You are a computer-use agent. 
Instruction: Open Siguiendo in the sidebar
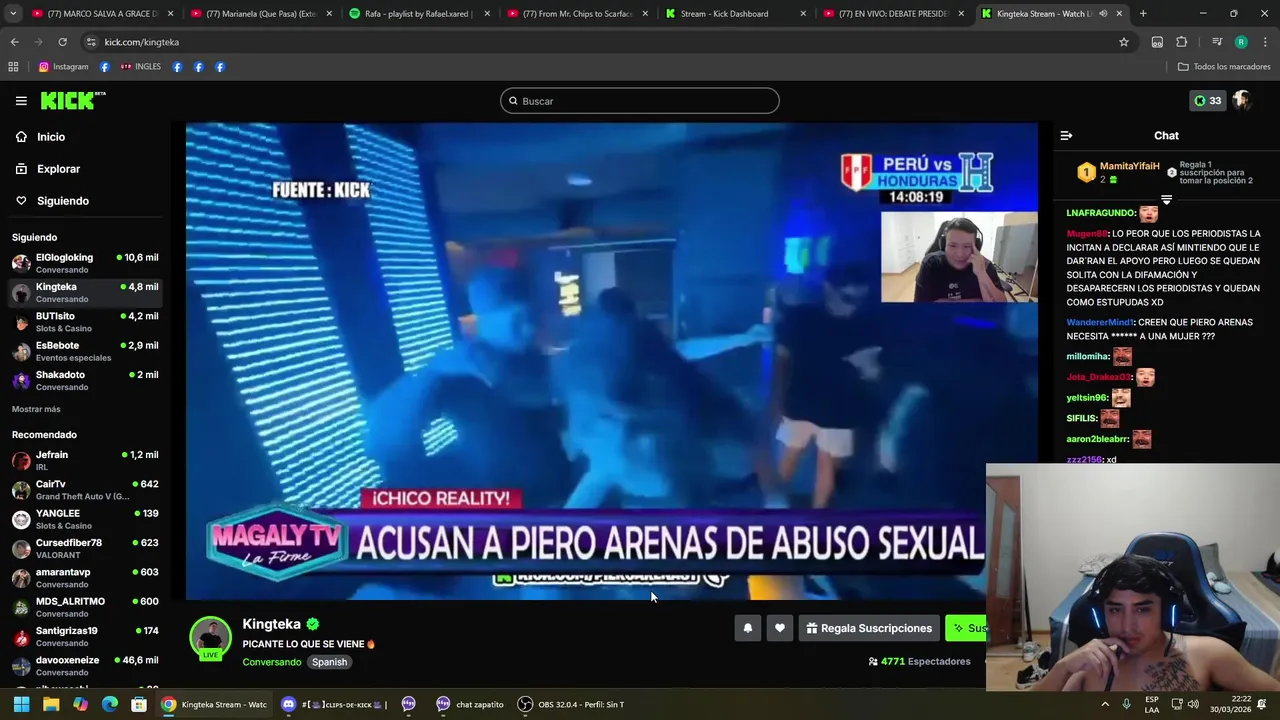[x=63, y=201]
